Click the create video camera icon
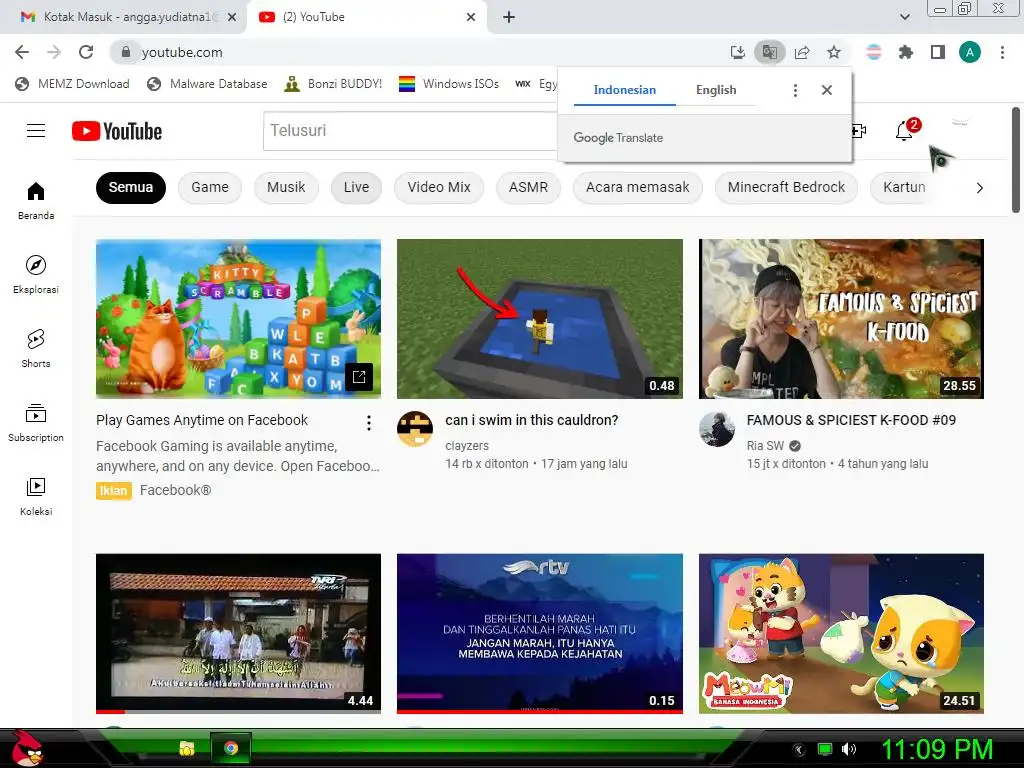Screen dimensions: 1024x768 coord(859,131)
